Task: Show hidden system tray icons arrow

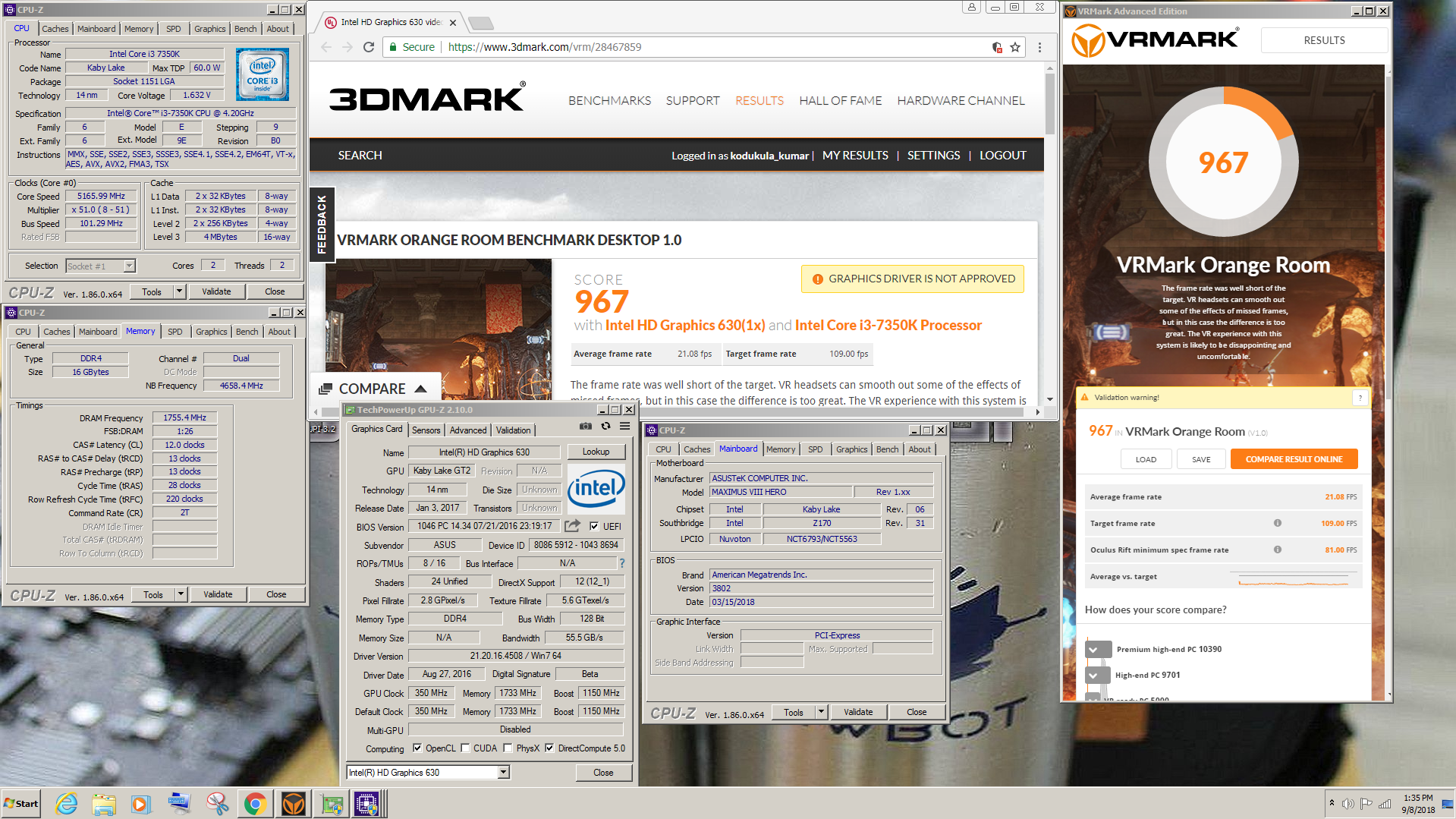Action: pos(1331,803)
